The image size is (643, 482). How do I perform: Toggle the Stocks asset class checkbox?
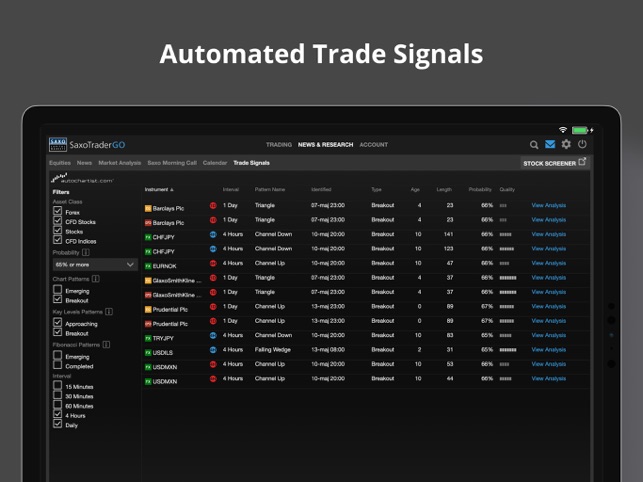57,231
